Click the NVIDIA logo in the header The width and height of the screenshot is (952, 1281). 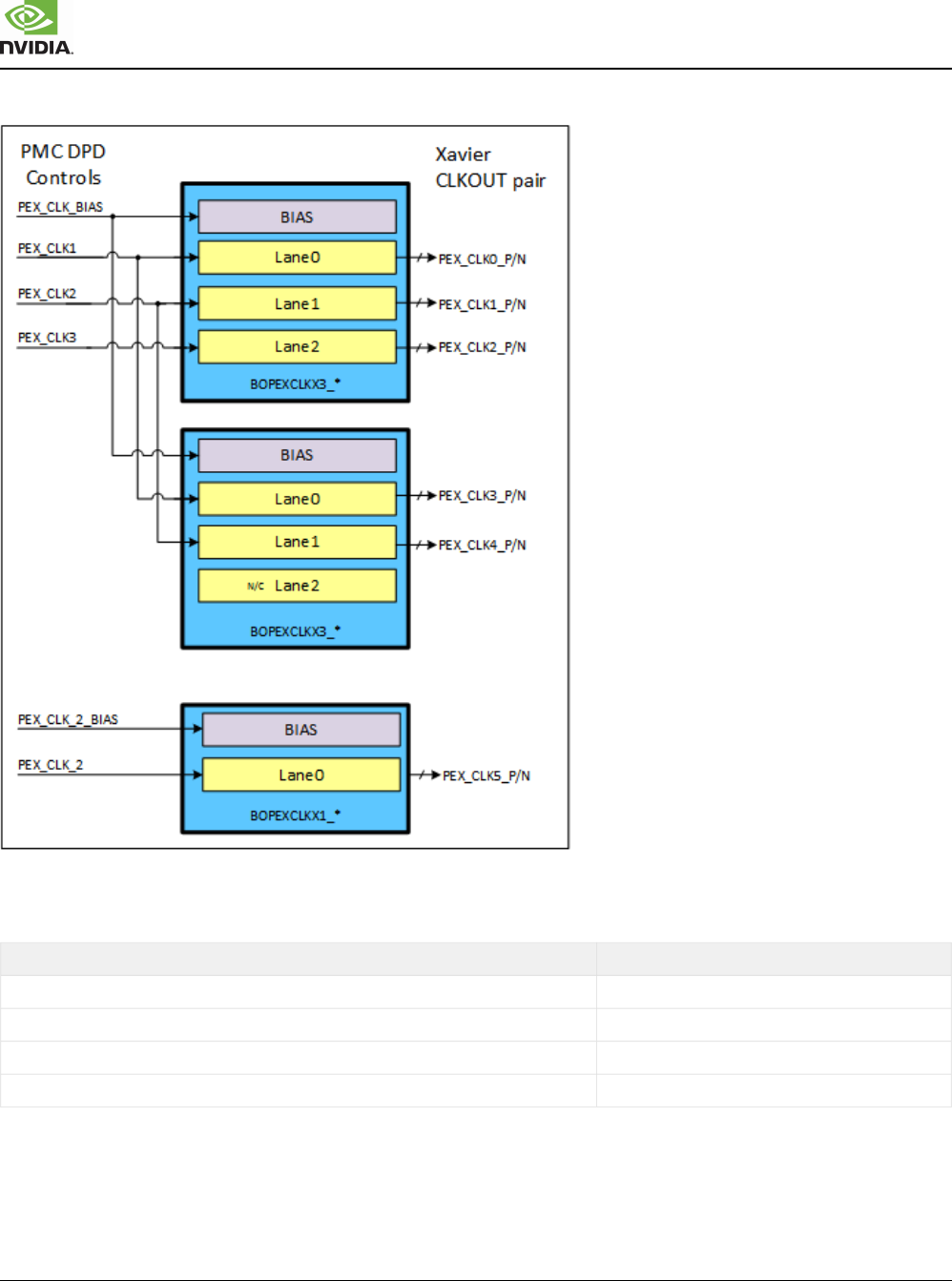click(35, 28)
